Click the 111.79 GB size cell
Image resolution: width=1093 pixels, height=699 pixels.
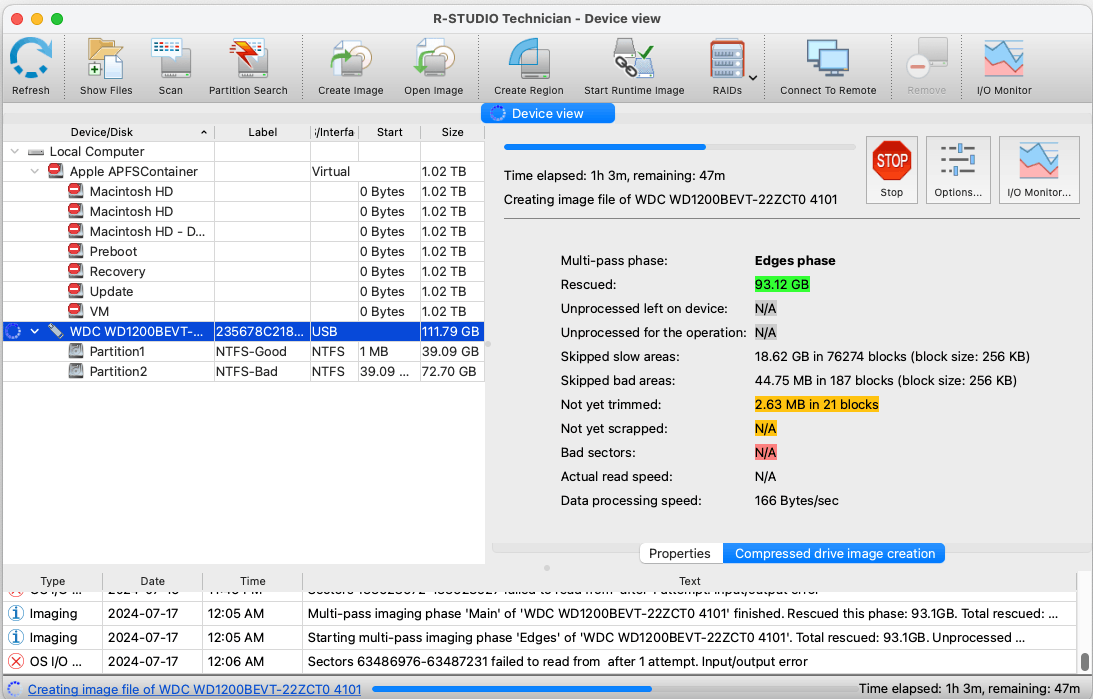[x=452, y=331]
